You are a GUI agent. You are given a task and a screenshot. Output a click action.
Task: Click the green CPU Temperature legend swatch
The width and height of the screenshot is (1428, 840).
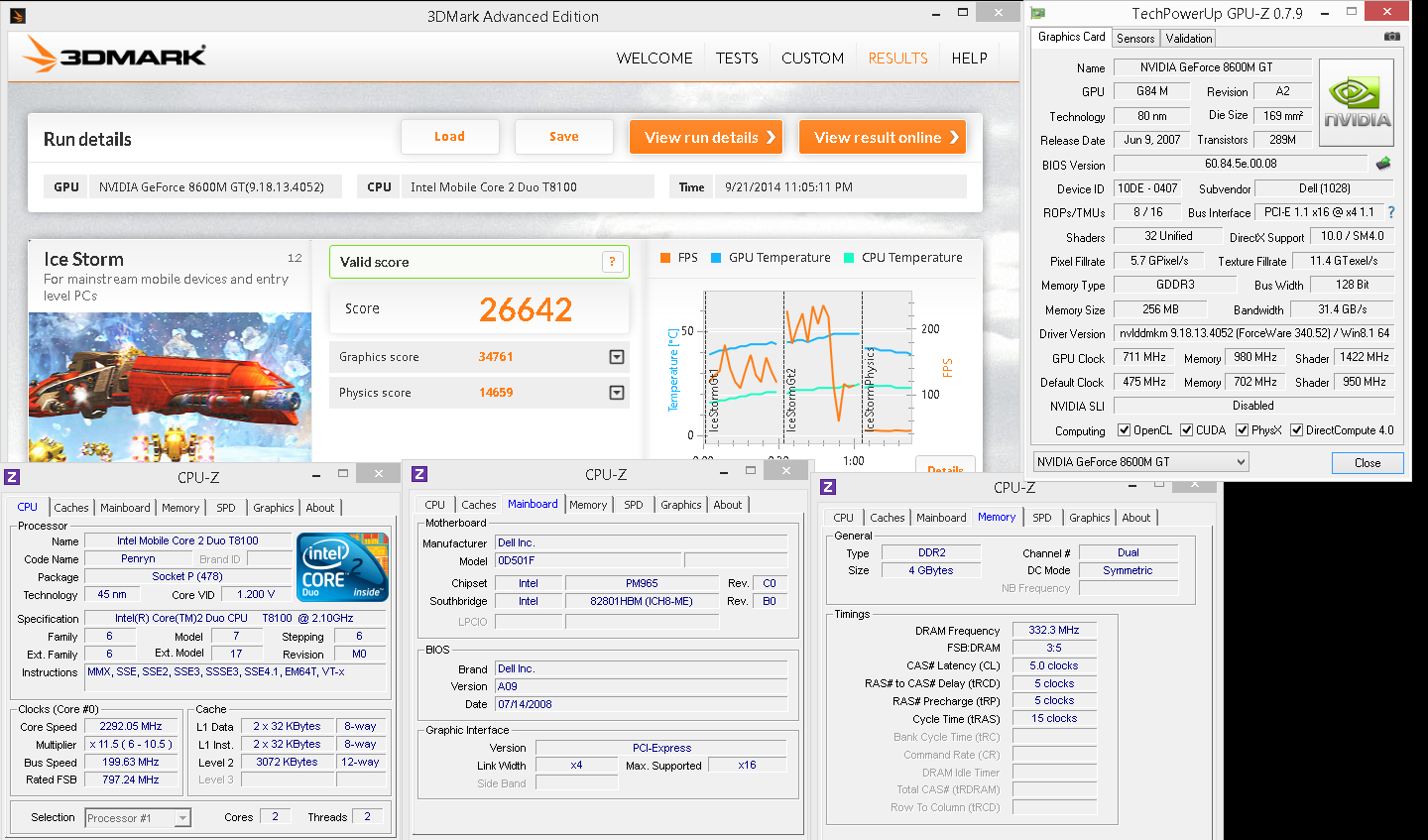tap(849, 258)
